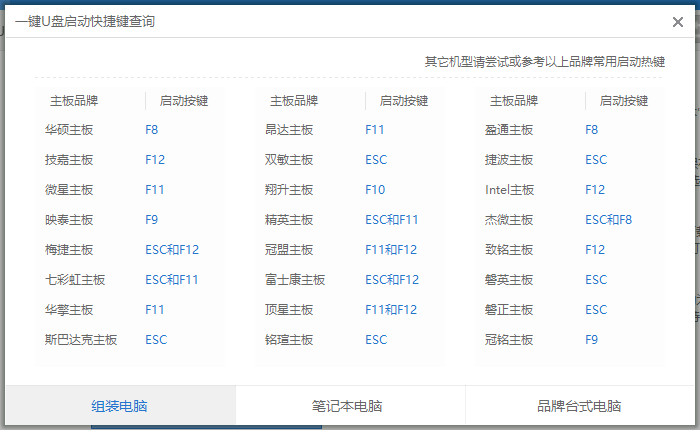
Task: Click the F12 hotkey beside 致铭主板
Action: click(x=595, y=250)
